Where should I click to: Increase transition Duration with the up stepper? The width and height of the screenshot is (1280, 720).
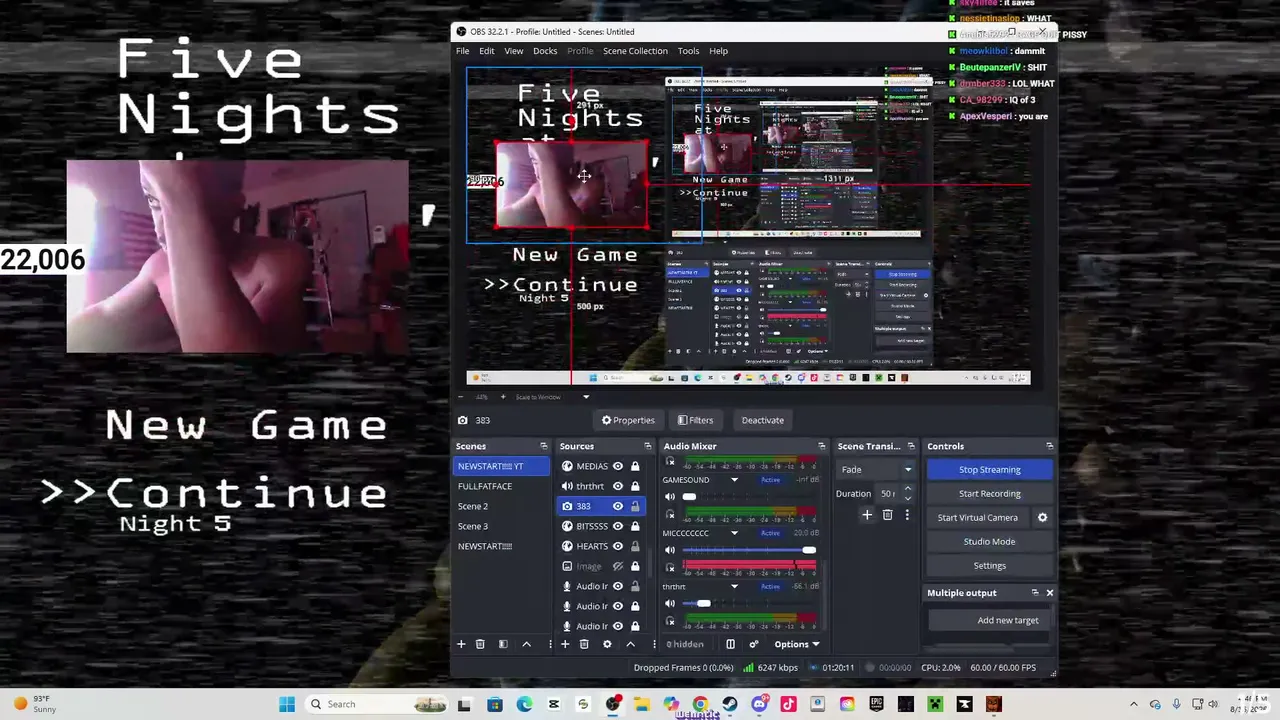[x=908, y=489]
